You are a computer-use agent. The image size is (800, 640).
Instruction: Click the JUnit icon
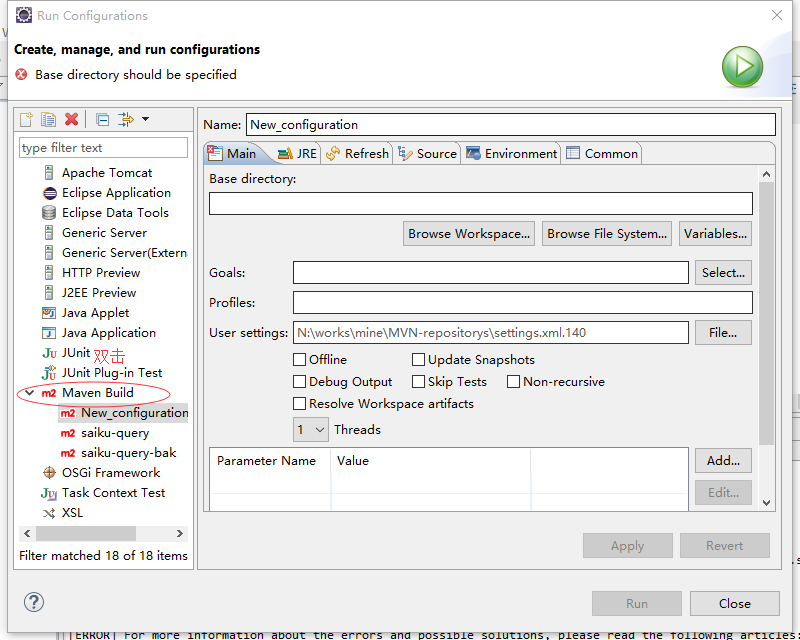(x=49, y=353)
